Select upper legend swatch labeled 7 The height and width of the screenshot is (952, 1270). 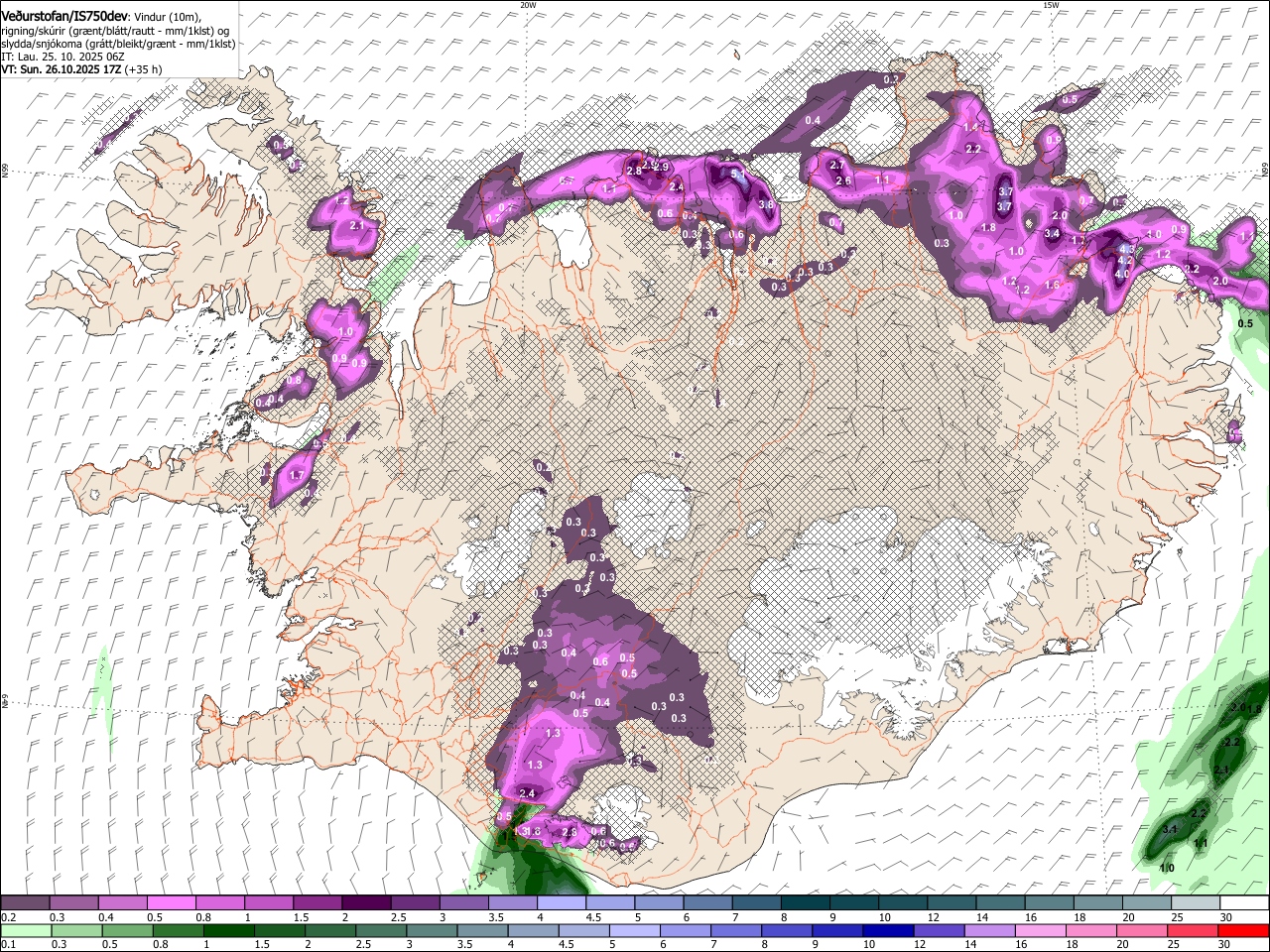point(757,903)
